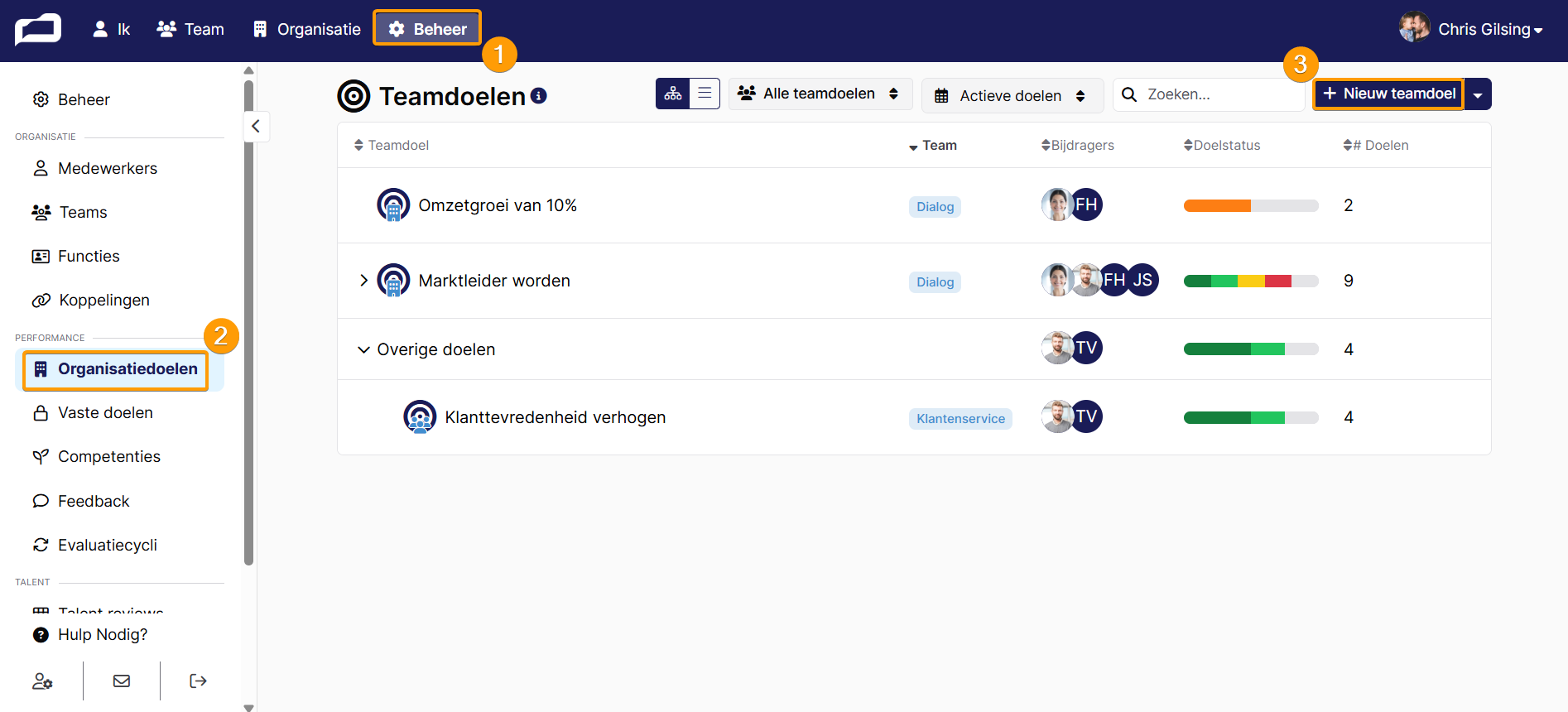This screenshot has height=712, width=1568.
Task: Open the envelope mail icon
Action: [122, 681]
